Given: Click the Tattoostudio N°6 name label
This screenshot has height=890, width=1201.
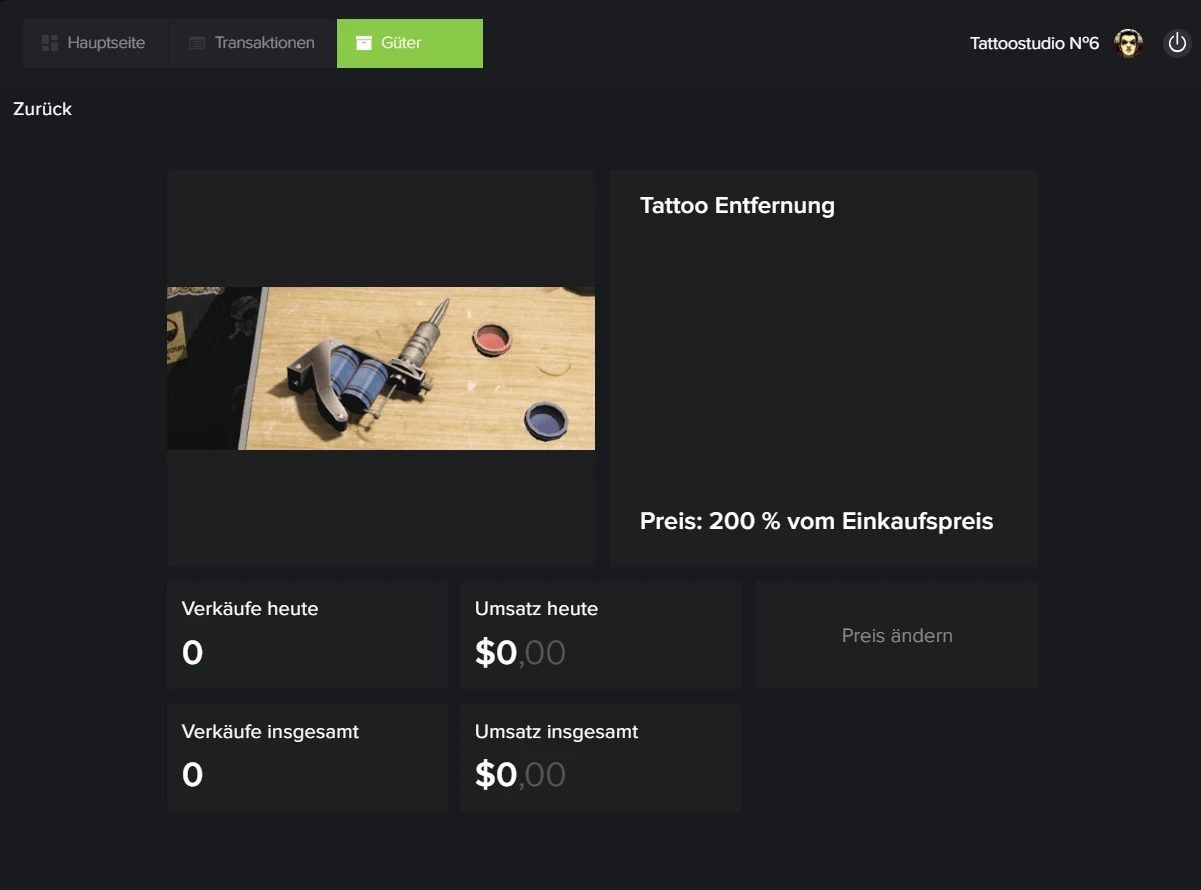Looking at the screenshot, I should tap(1034, 44).
